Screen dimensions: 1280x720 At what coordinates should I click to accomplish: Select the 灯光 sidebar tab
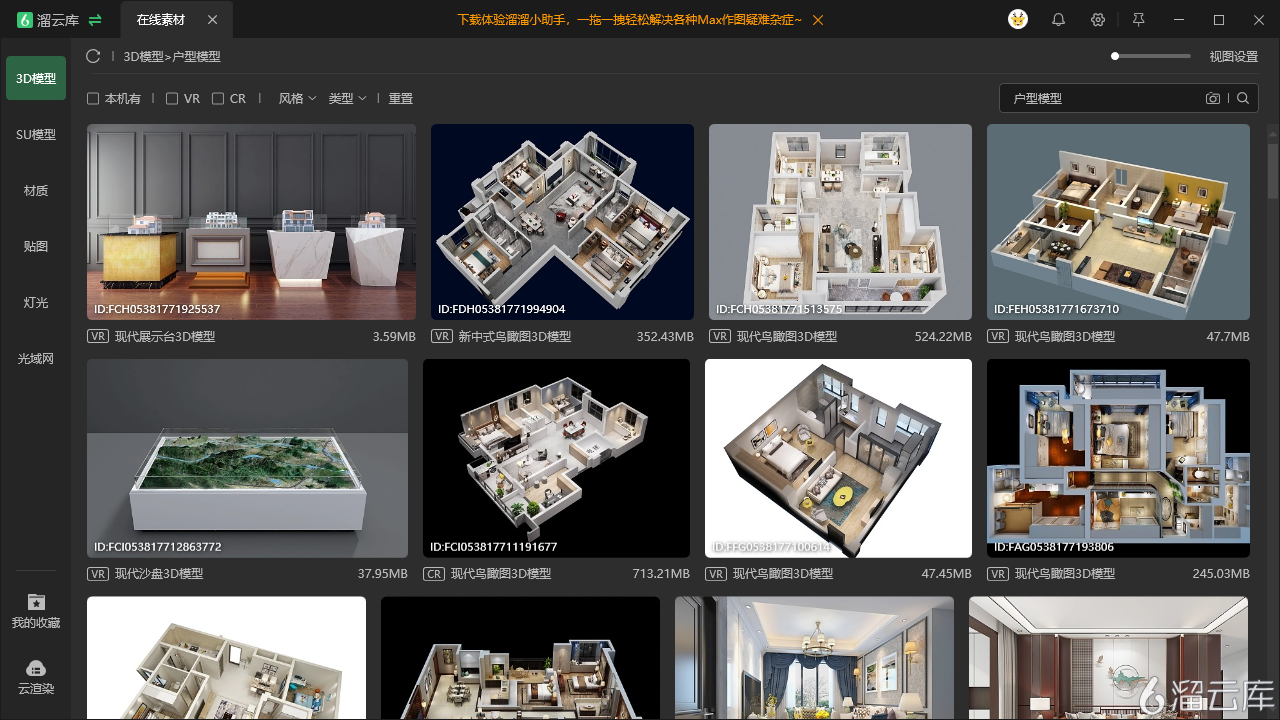pos(36,302)
